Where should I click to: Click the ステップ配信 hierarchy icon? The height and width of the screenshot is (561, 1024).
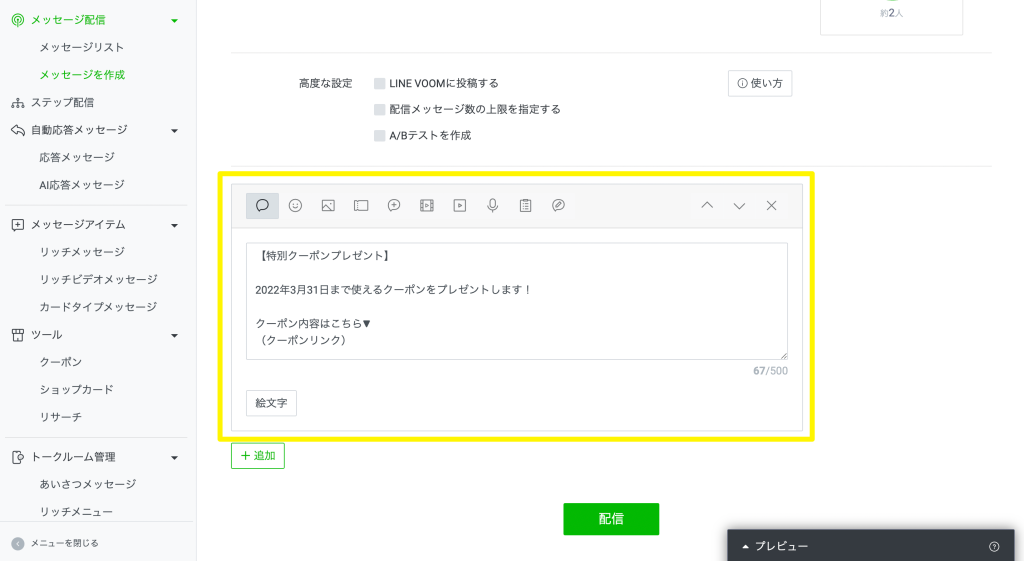click(18, 103)
